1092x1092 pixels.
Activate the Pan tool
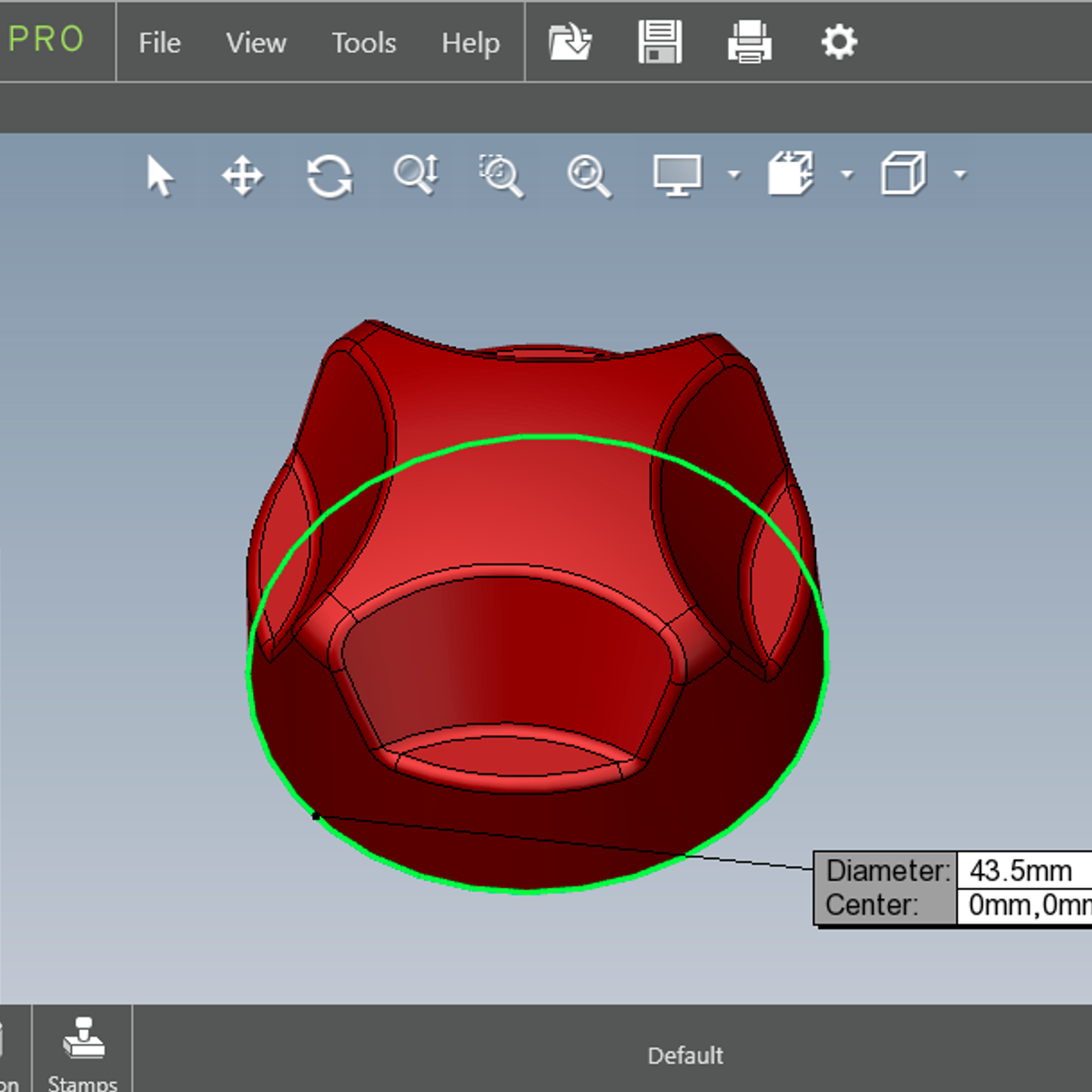pos(242,176)
